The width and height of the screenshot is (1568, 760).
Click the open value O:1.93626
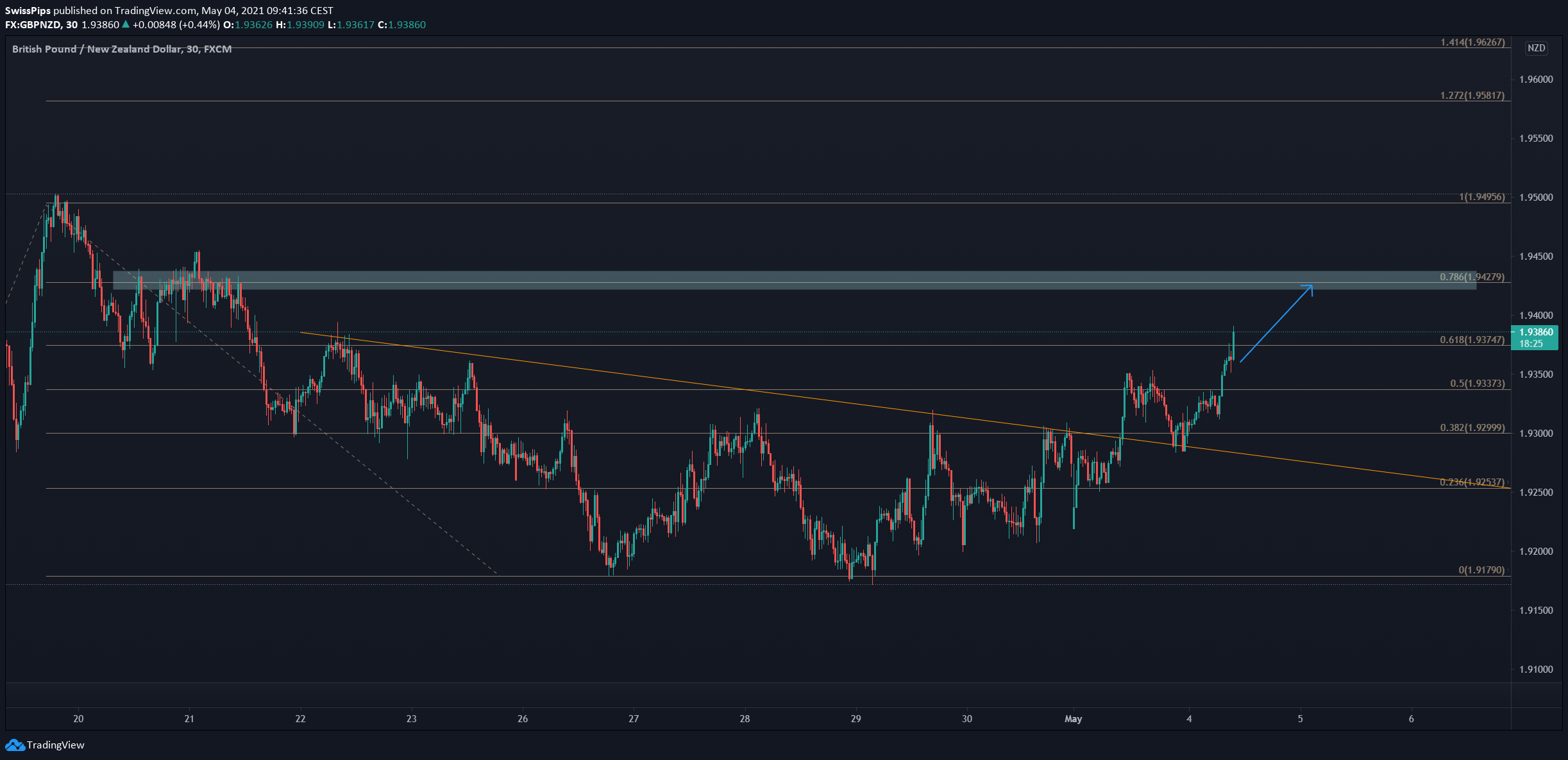(x=248, y=25)
